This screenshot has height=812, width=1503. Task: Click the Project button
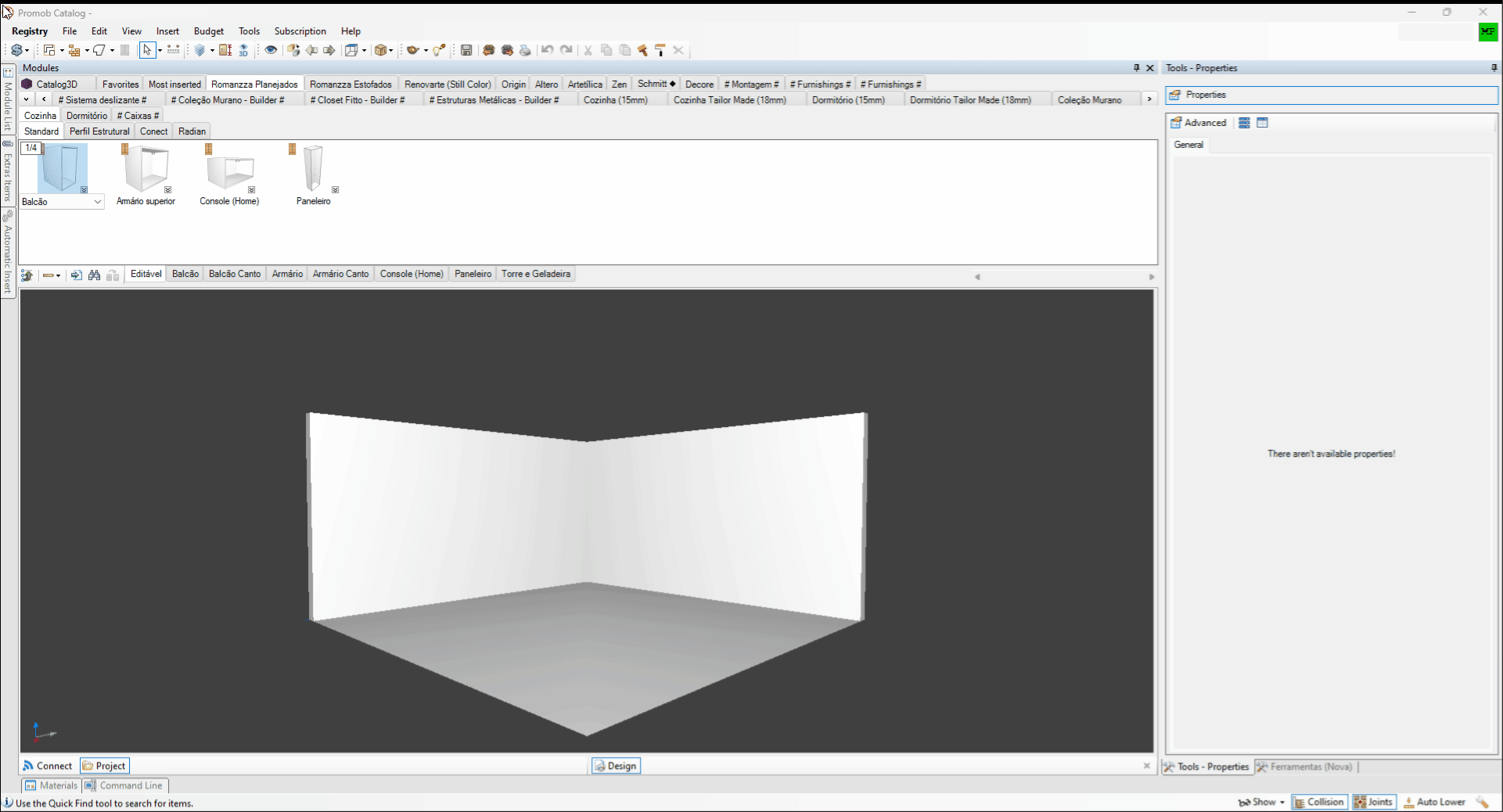[104, 766]
